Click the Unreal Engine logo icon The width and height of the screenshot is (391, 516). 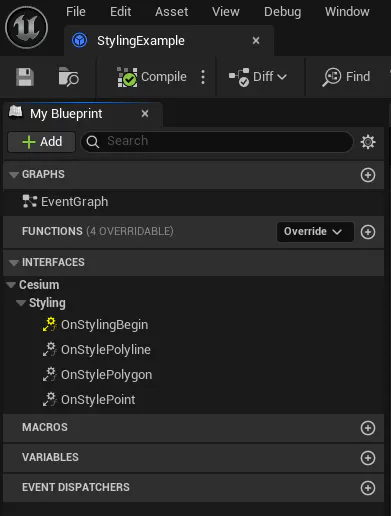point(26,27)
